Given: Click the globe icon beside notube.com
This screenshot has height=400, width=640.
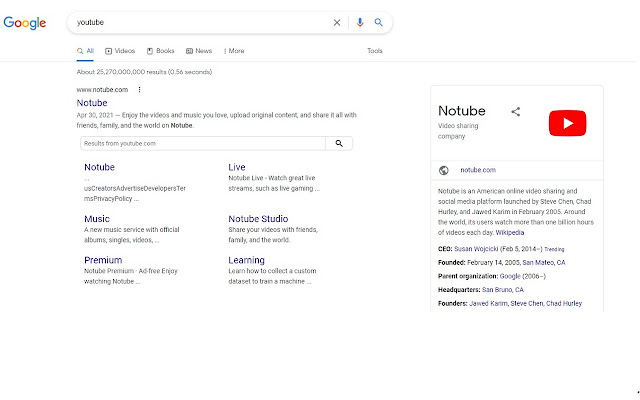Looking at the screenshot, I should coord(444,170).
